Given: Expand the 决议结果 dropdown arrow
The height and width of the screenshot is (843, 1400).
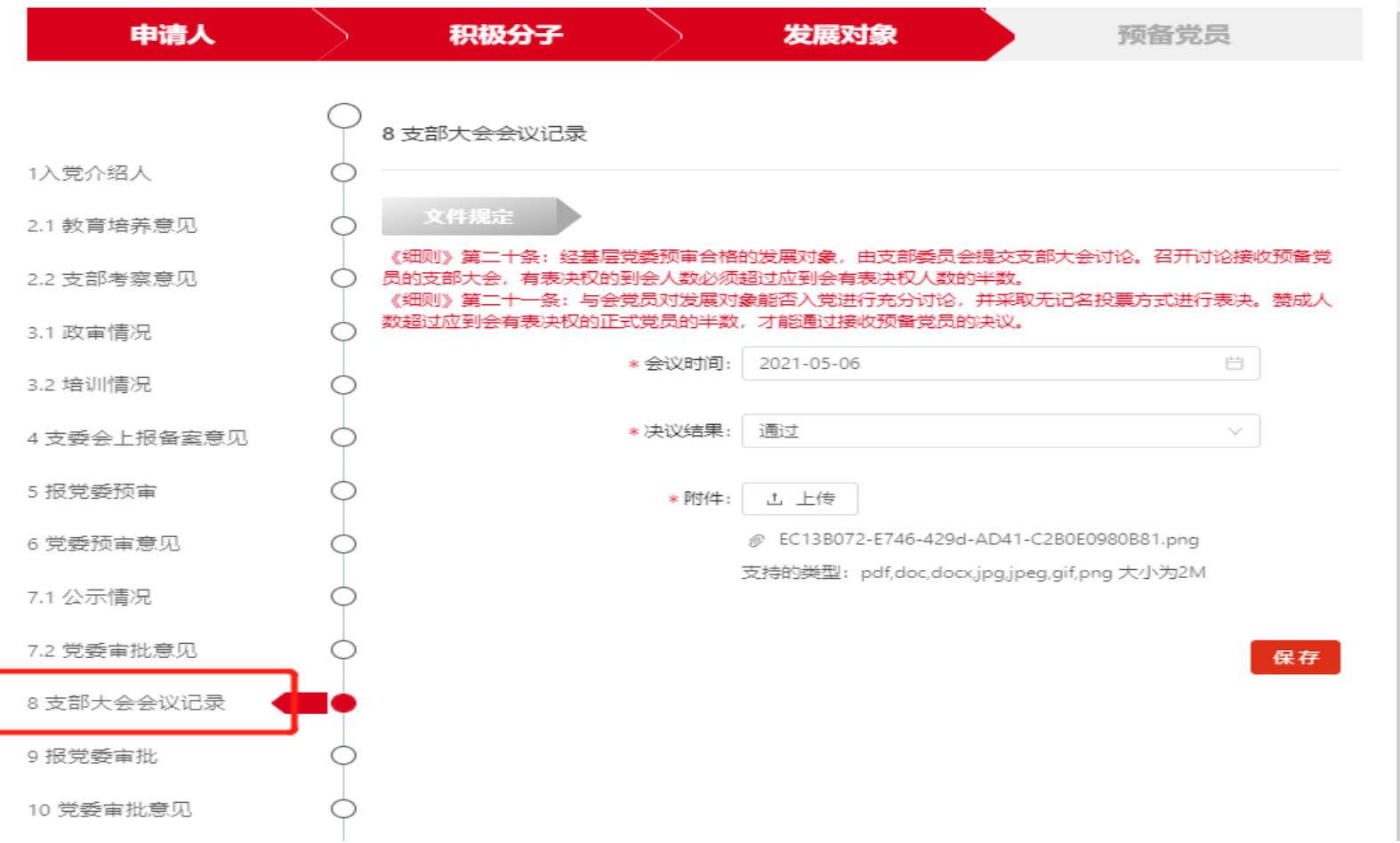Looking at the screenshot, I should coord(1235,431).
